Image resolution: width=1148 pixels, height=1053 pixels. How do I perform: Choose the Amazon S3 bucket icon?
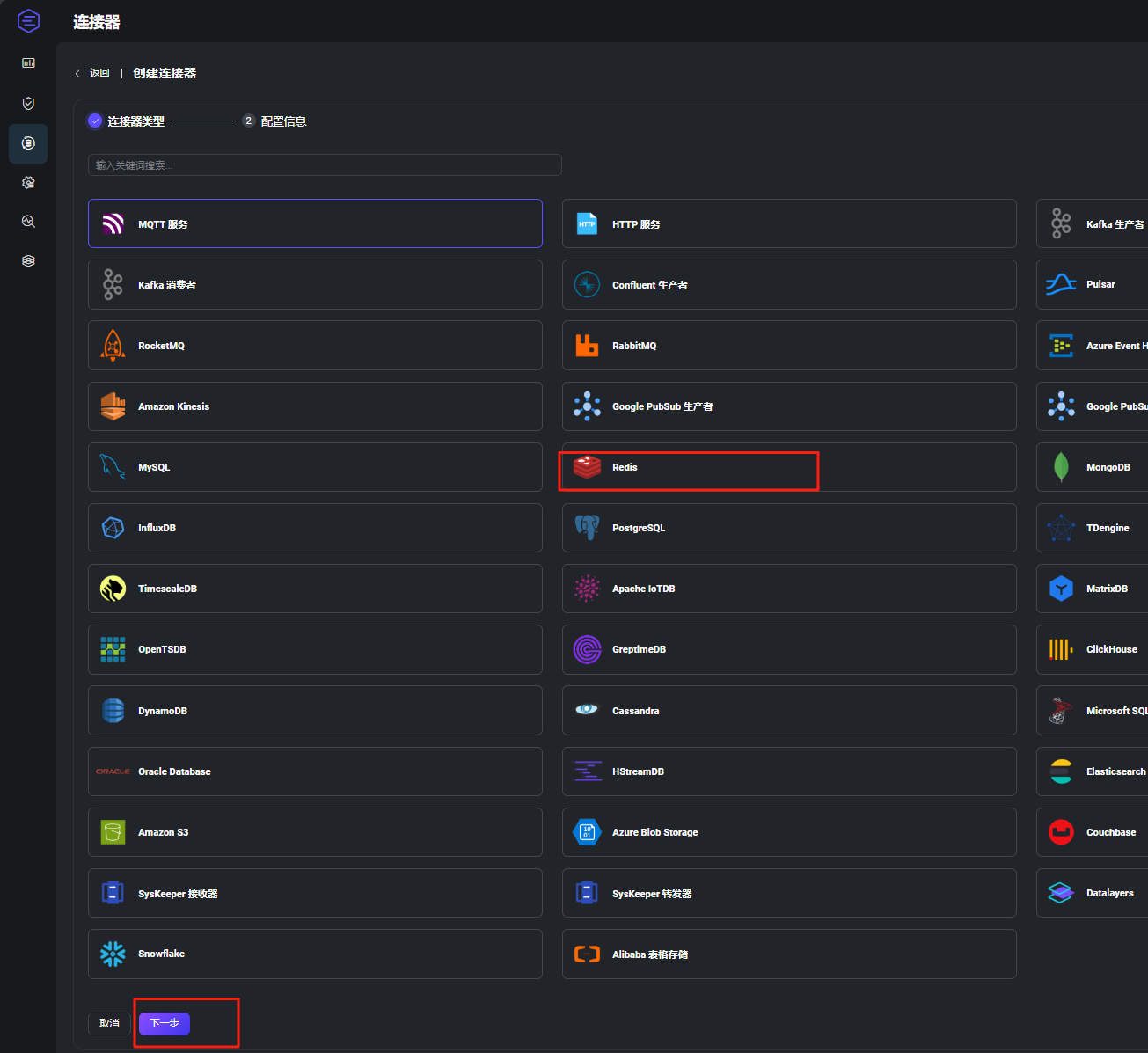113,831
